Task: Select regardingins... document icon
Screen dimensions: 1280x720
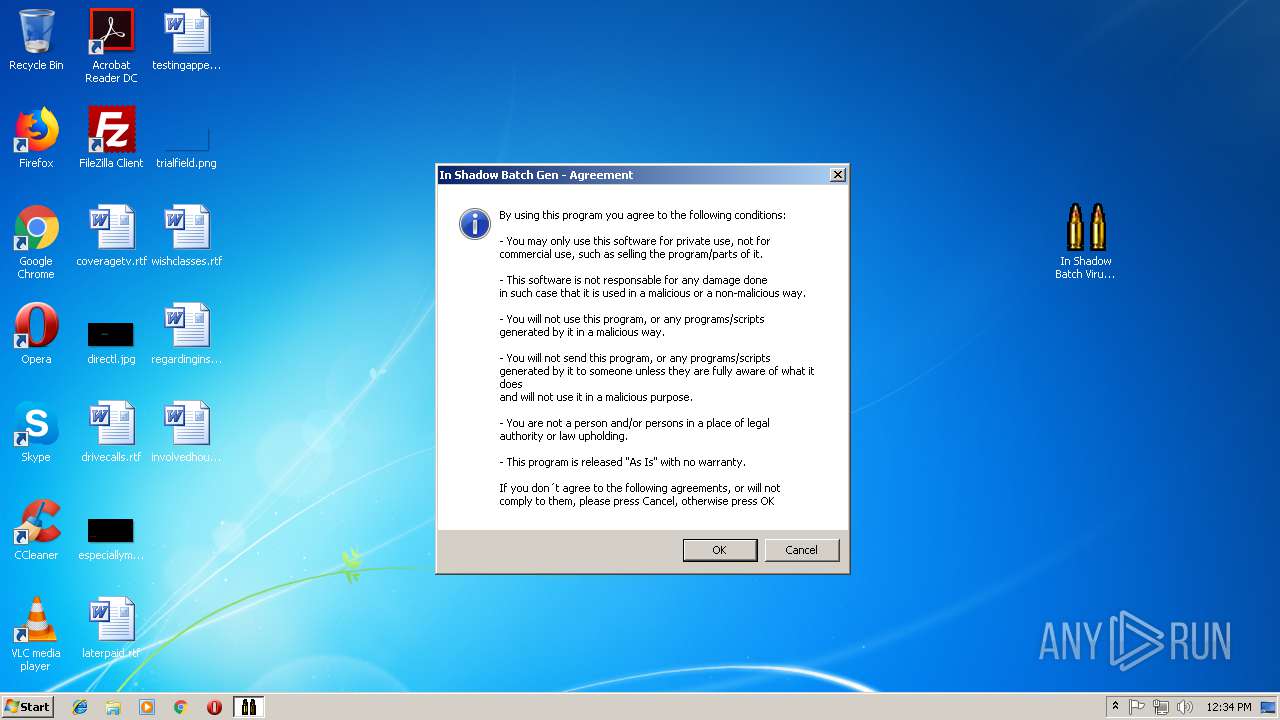Action: tap(186, 334)
